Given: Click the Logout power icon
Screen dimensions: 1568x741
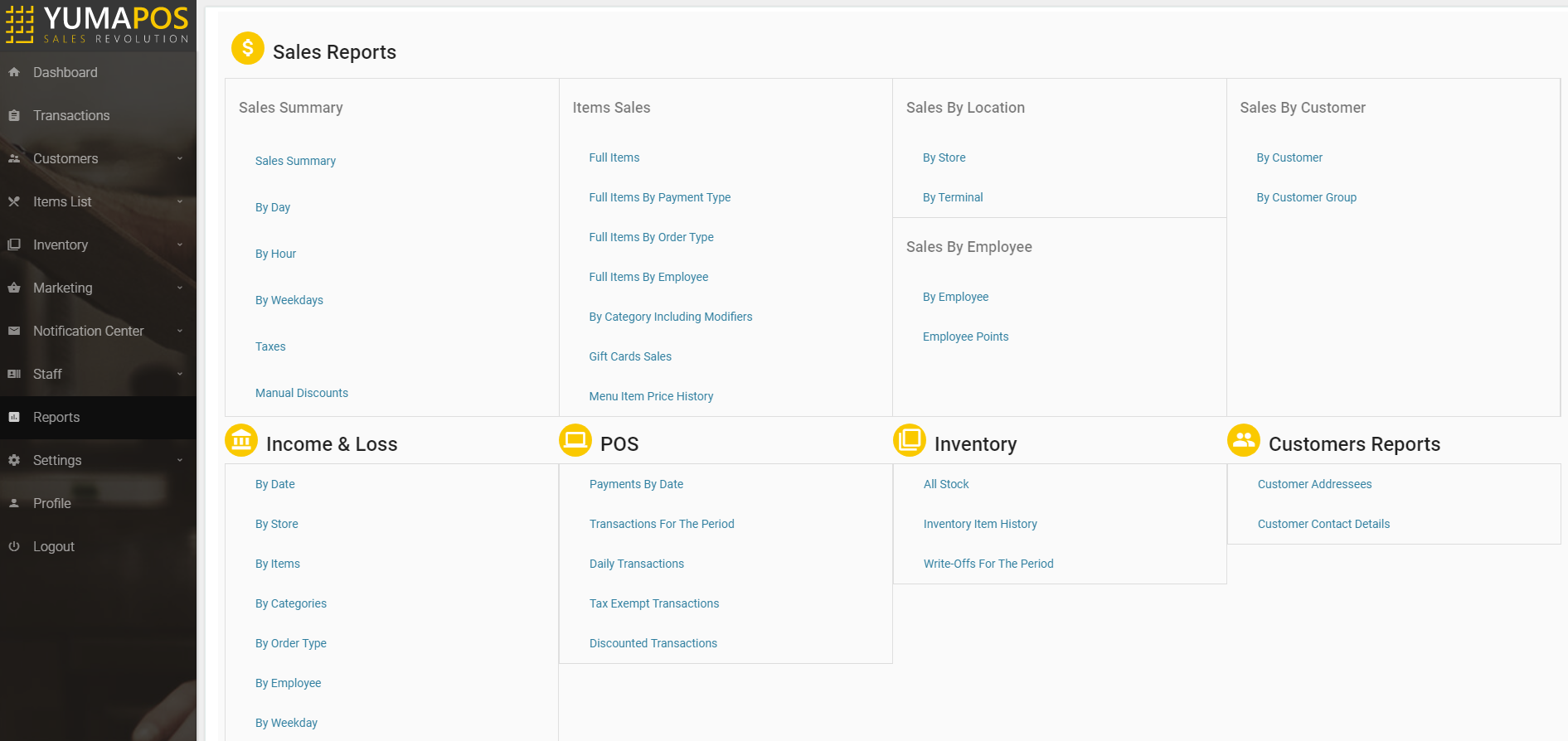Looking at the screenshot, I should click(14, 546).
